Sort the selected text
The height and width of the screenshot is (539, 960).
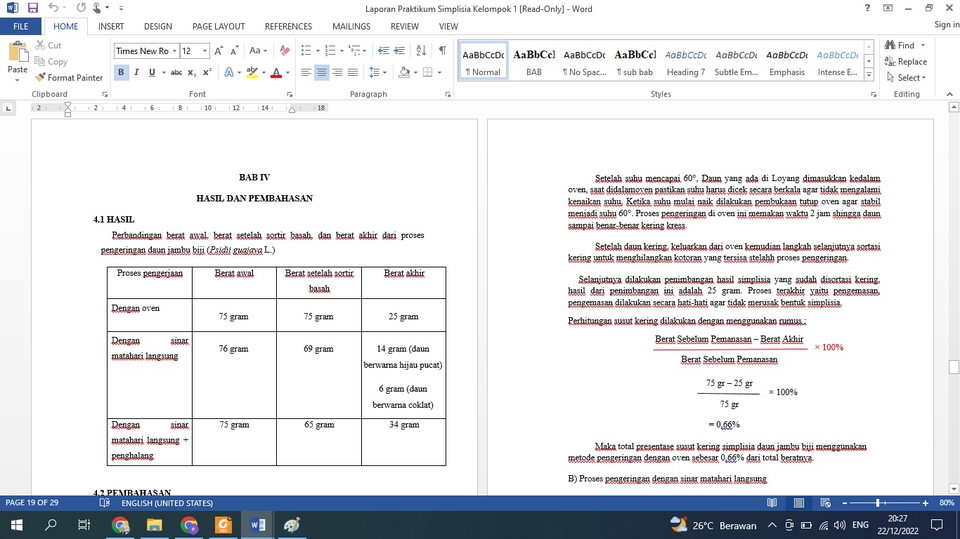pyautogui.click(x=421, y=51)
